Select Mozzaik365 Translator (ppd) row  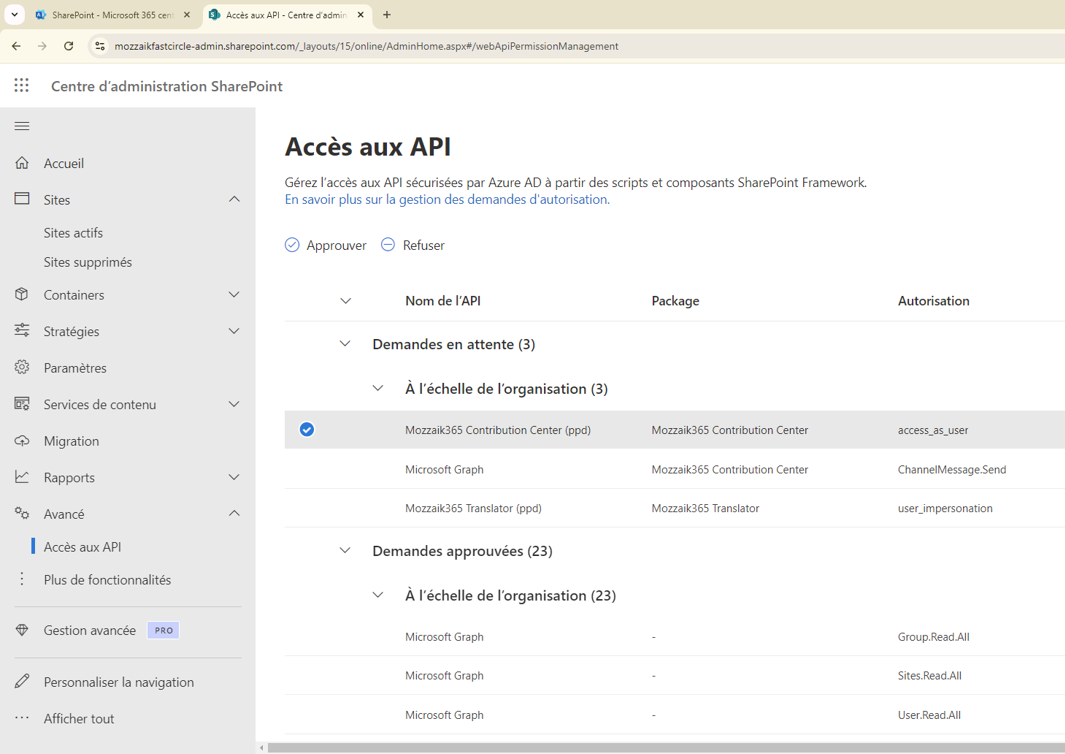point(674,508)
